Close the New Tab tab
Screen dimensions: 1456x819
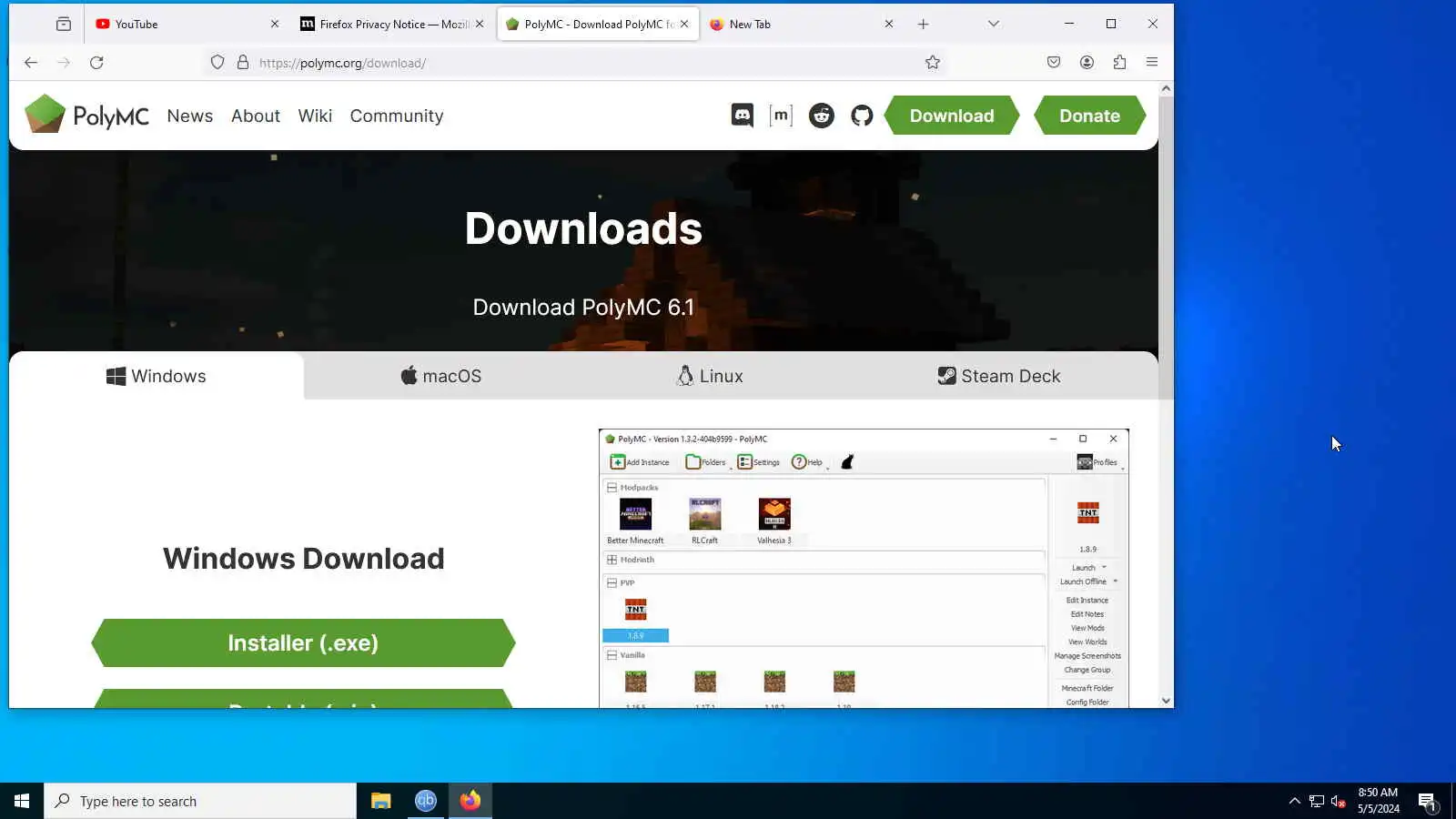[x=889, y=25]
